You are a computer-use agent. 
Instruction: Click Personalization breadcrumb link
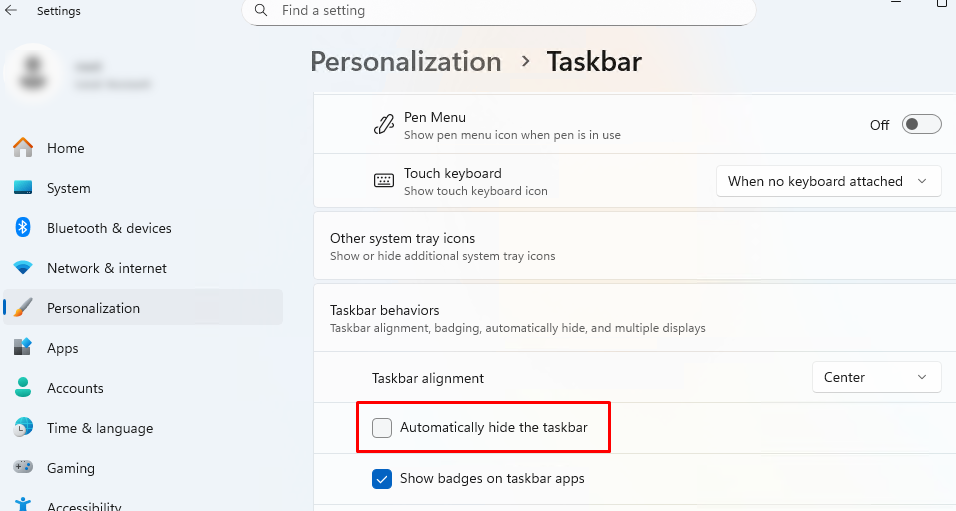pyautogui.click(x=405, y=62)
